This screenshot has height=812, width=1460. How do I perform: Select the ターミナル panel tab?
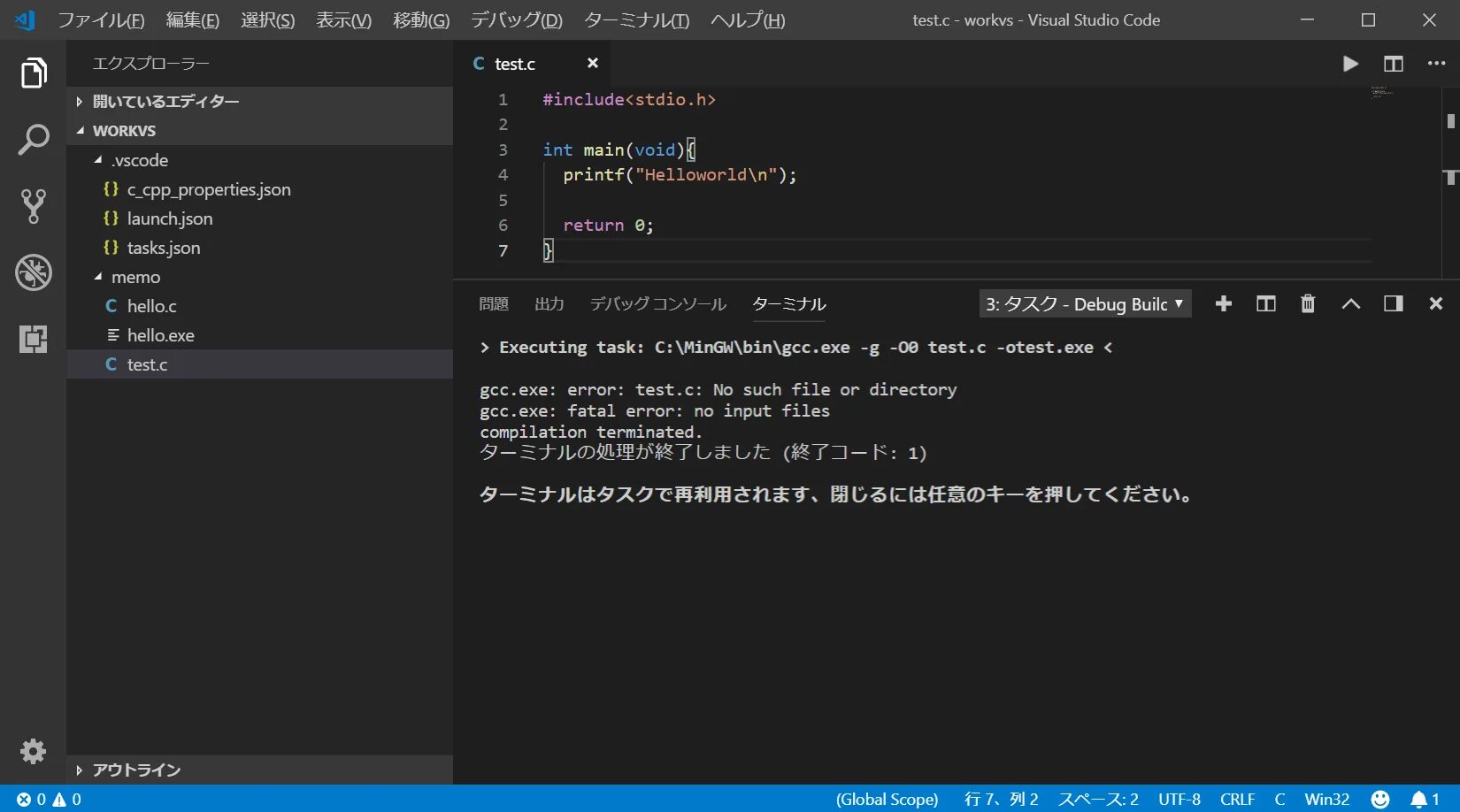pos(789,304)
